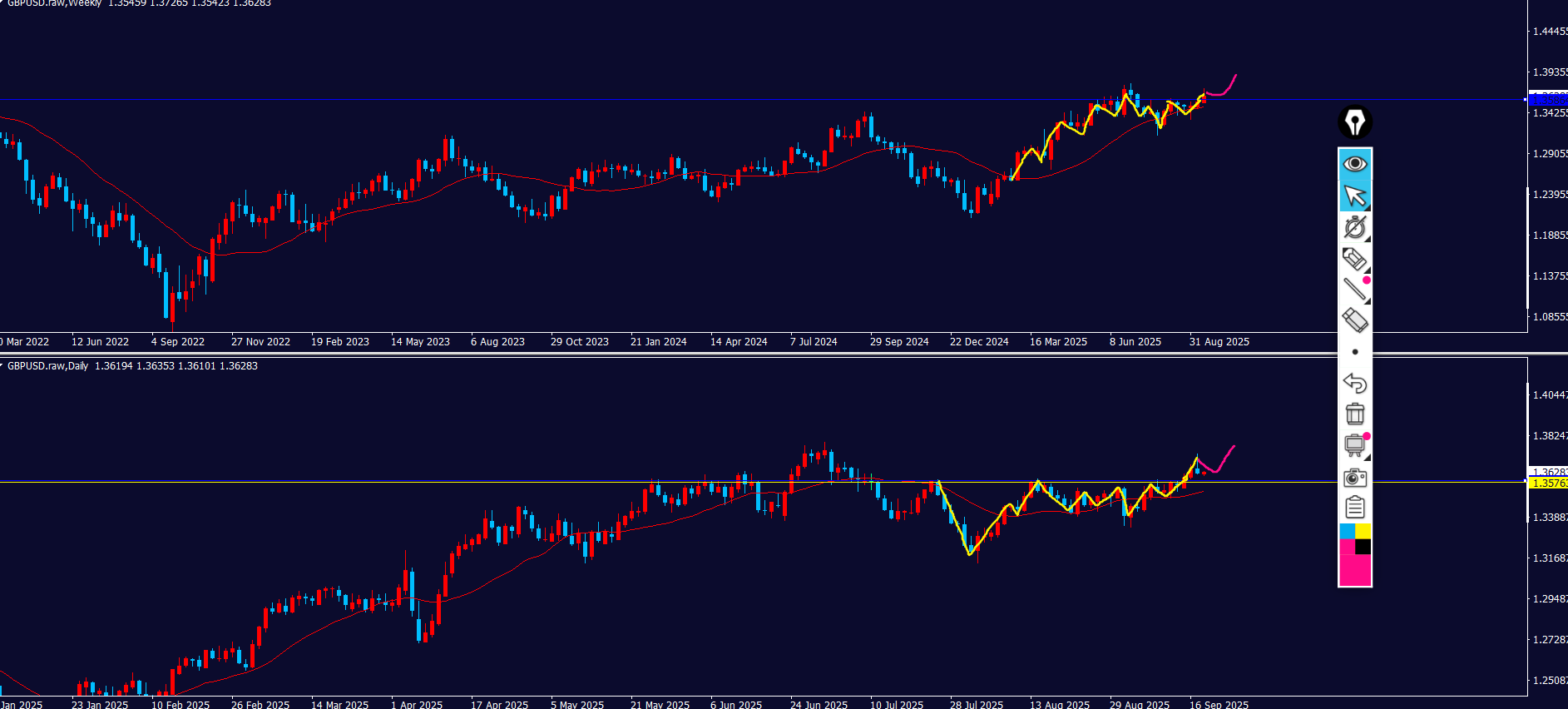The width and height of the screenshot is (1568, 709).
Task: Click the GBPUSD.raw,Weekly chart title
Action: click(55, 3)
